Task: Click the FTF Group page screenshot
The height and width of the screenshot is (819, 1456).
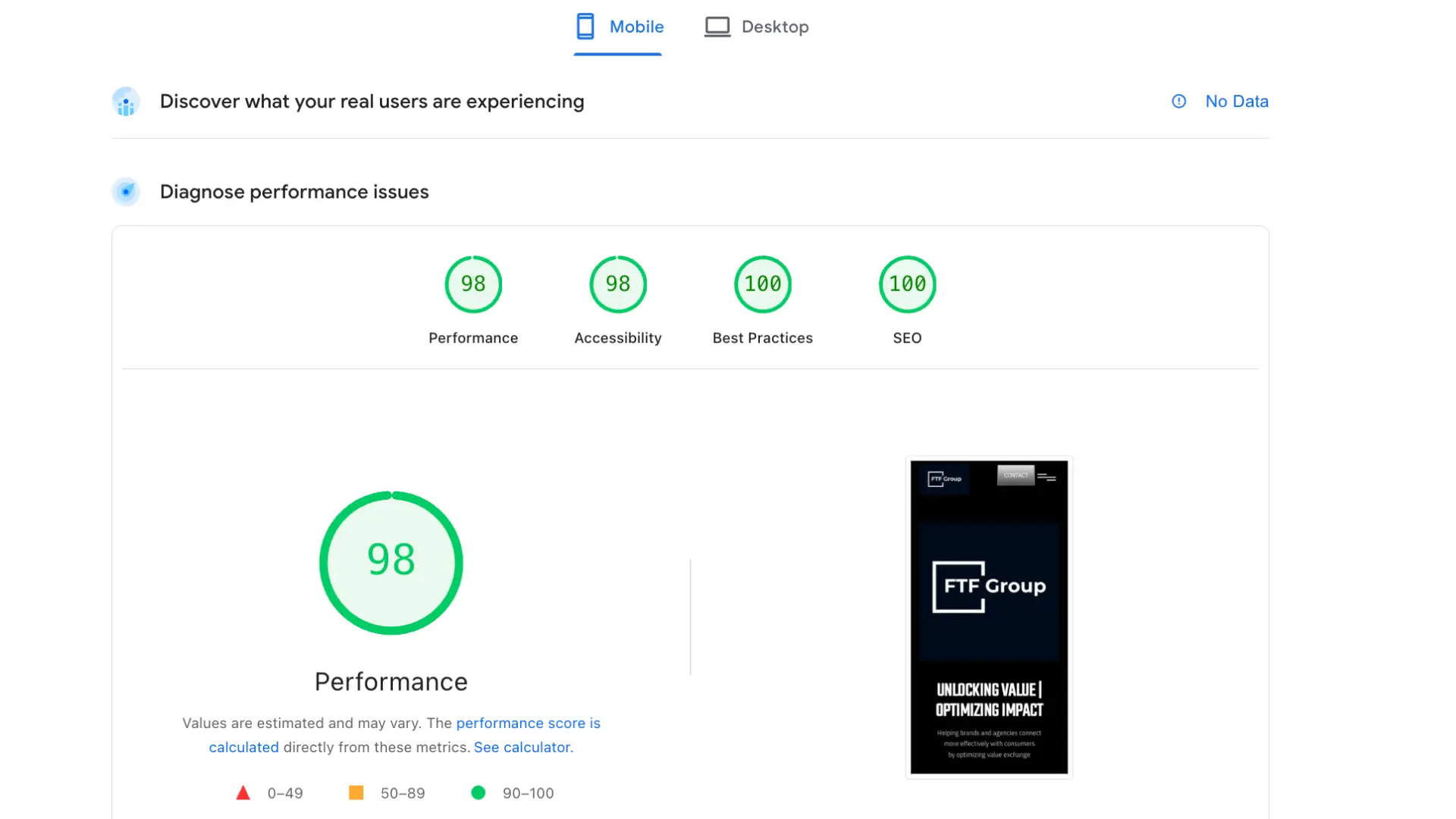Action: pyautogui.click(x=989, y=616)
